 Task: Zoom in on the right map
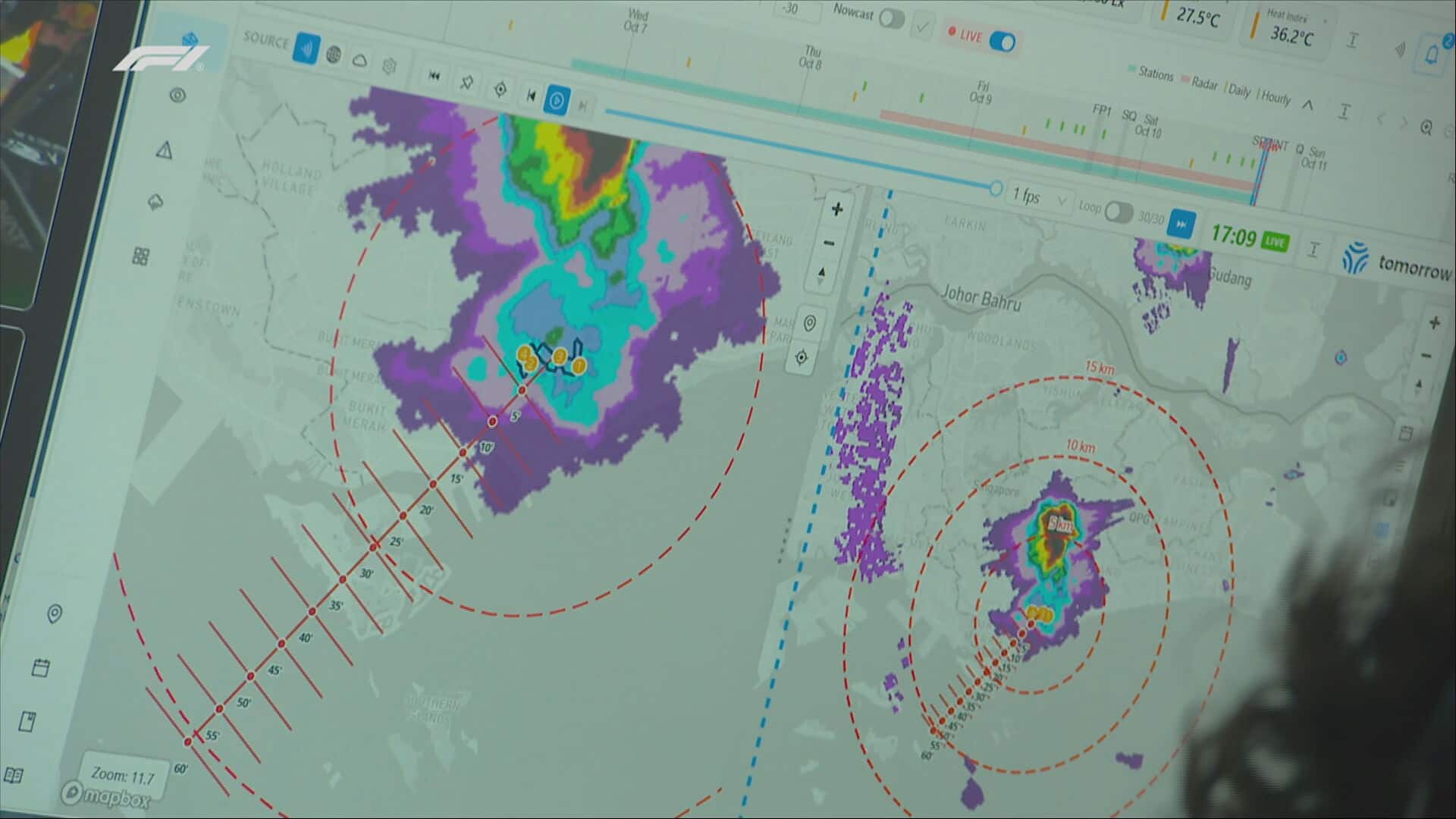1433,323
